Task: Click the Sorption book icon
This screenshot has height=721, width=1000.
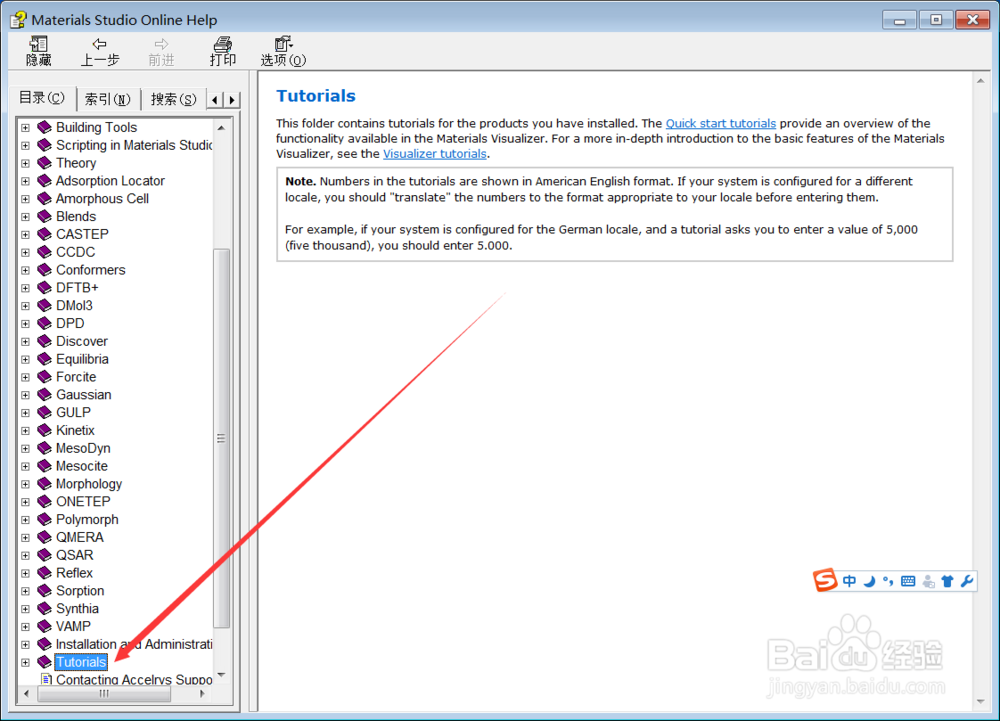Action: pyautogui.click(x=44, y=591)
